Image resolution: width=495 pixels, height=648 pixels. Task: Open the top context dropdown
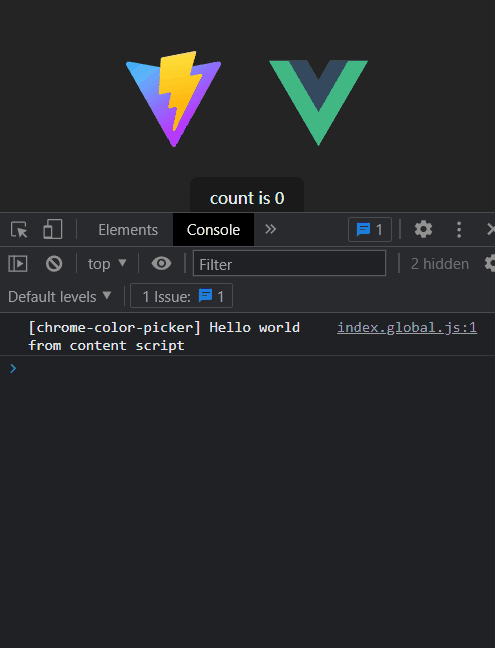107,264
